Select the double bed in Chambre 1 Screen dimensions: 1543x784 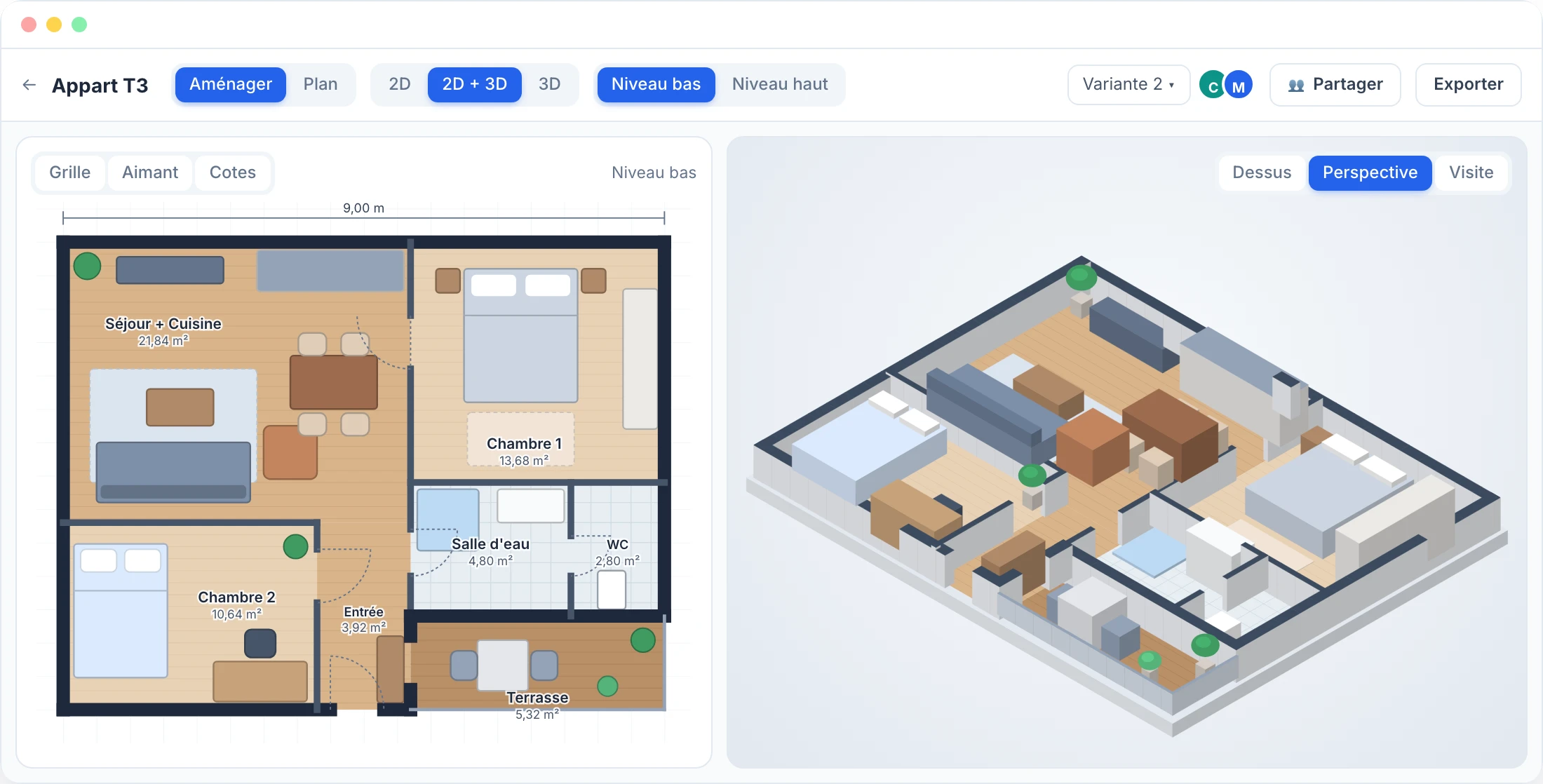520,335
